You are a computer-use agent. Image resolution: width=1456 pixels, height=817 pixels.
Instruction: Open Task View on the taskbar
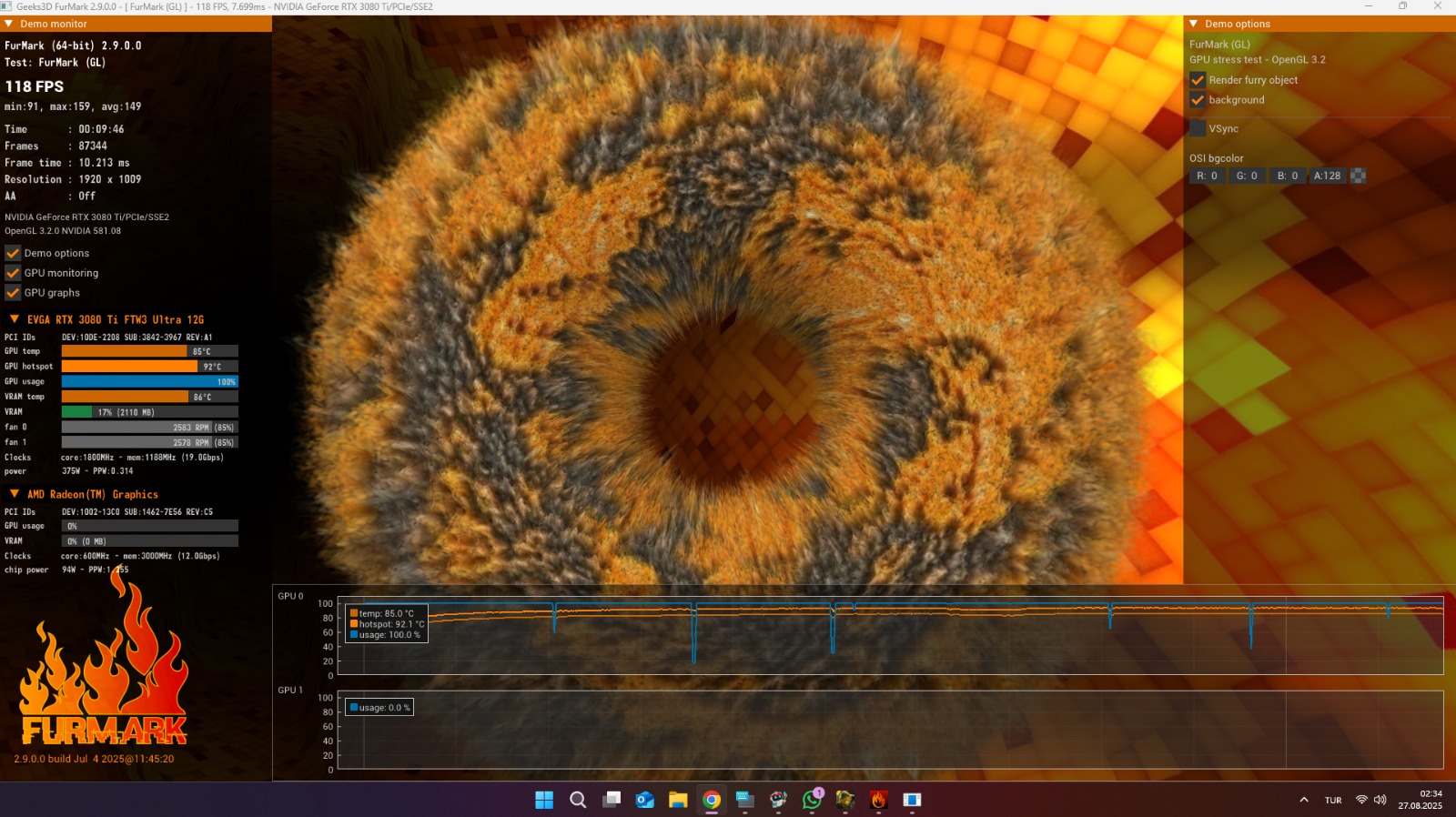(612, 800)
